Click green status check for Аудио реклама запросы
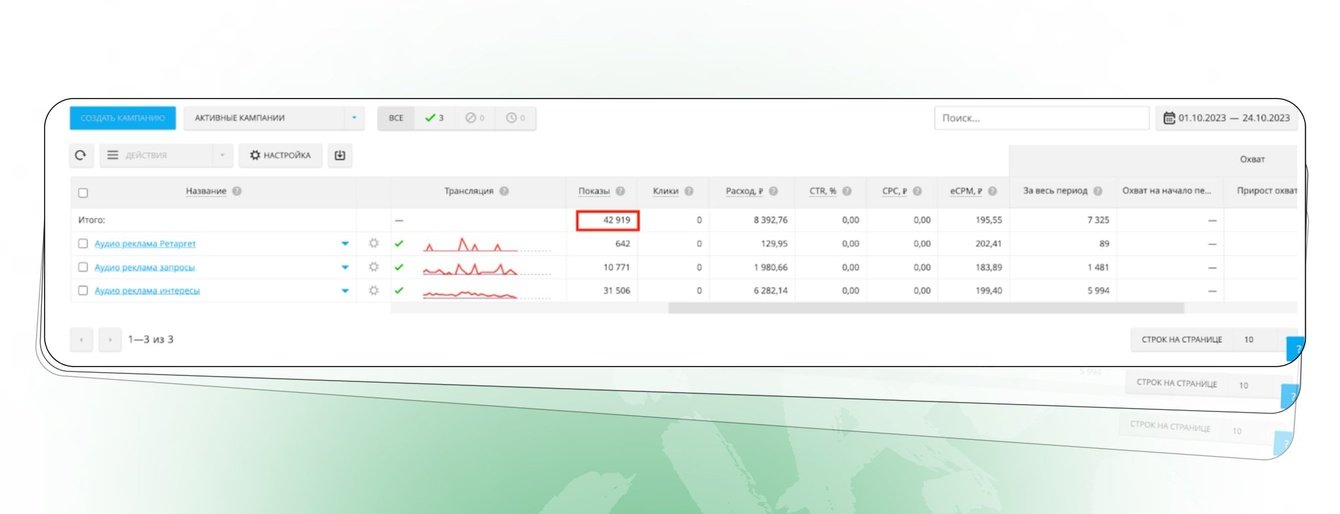Viewport: 1340px width, 514px height. 399,267
